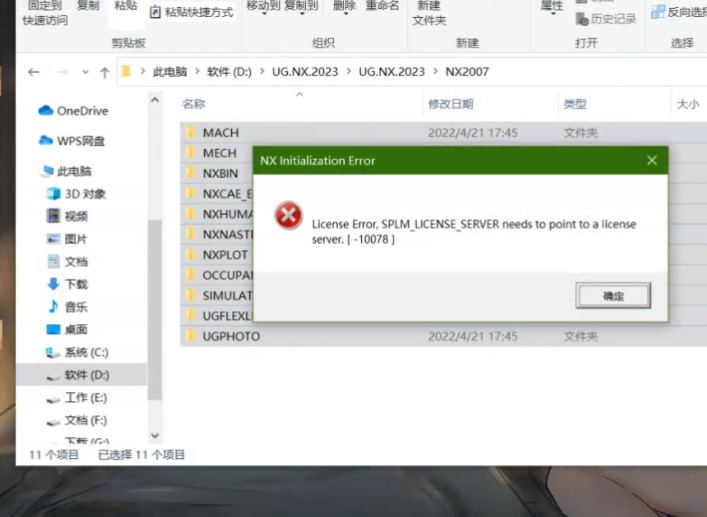Click the 视频 film icon

(x=53, y=216)
